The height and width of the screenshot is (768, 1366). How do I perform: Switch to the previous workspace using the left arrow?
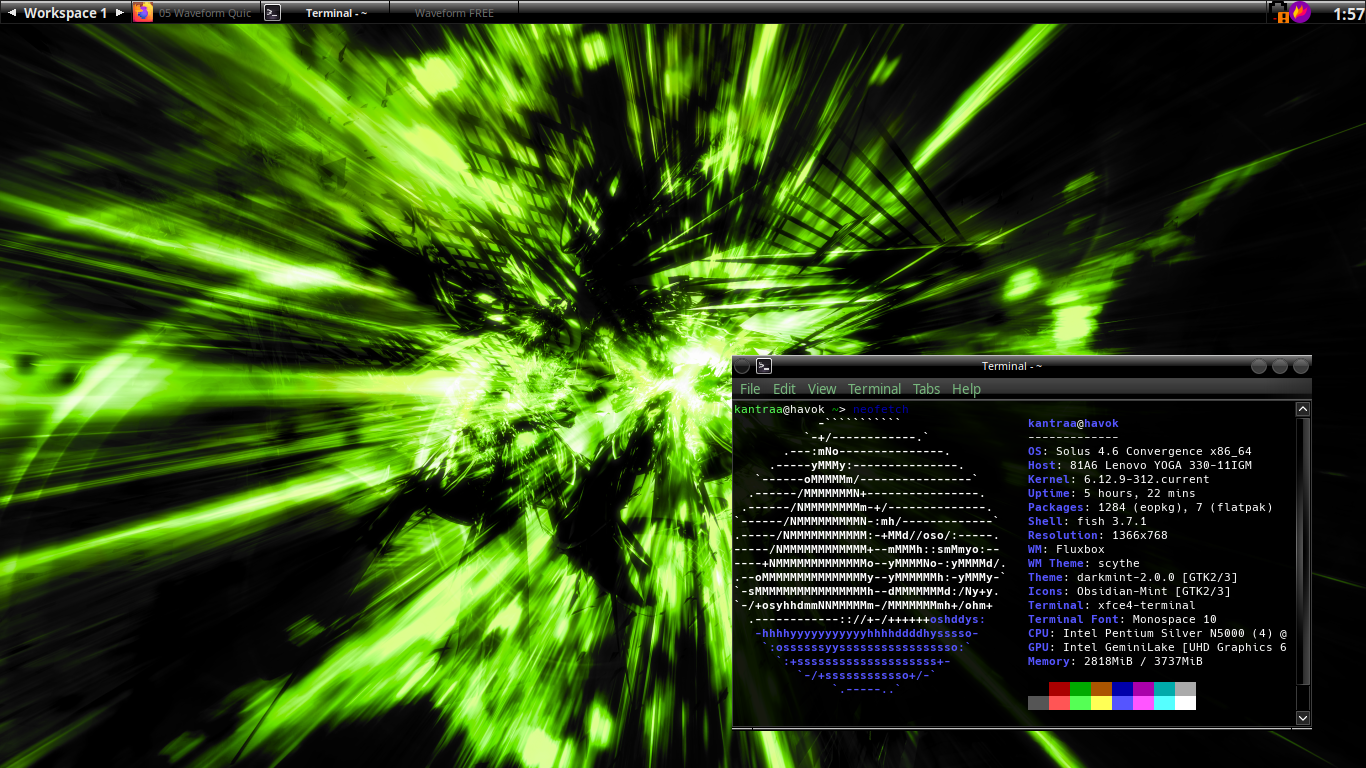point(12,13)
